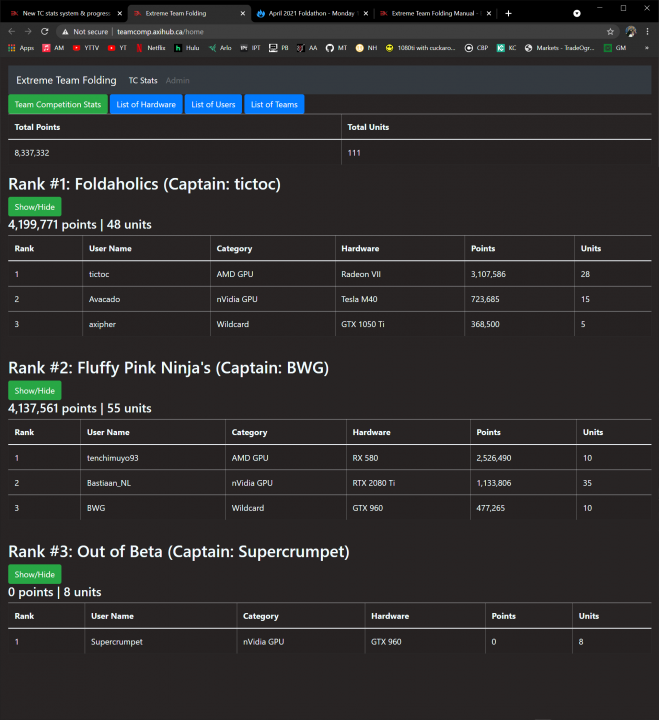The image size is (659, 720).
Task: Toggle Show/Hide for the Foldaholics team
Action: tap(34, 206)
